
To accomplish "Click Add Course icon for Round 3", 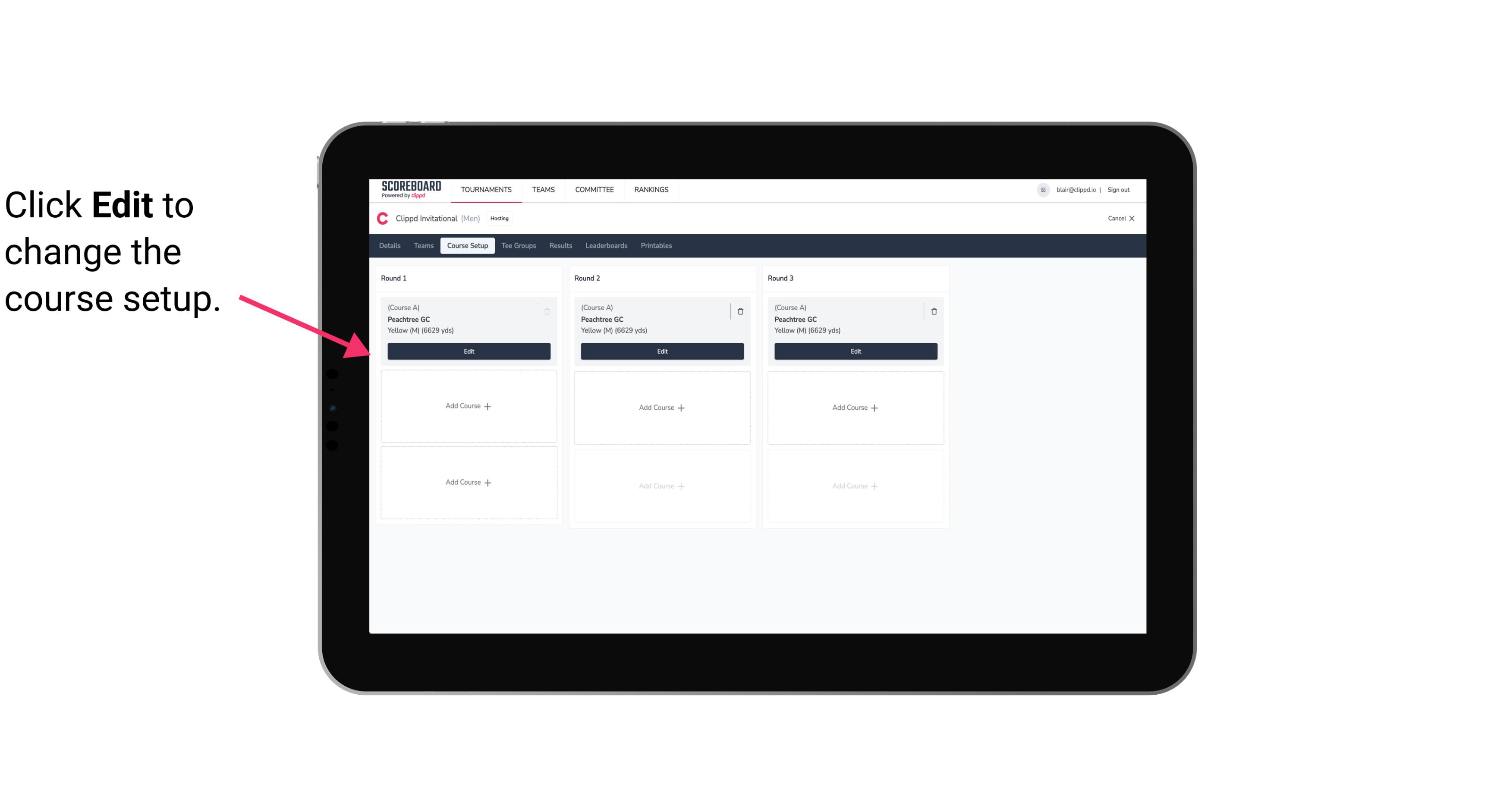I will (855, 407).
